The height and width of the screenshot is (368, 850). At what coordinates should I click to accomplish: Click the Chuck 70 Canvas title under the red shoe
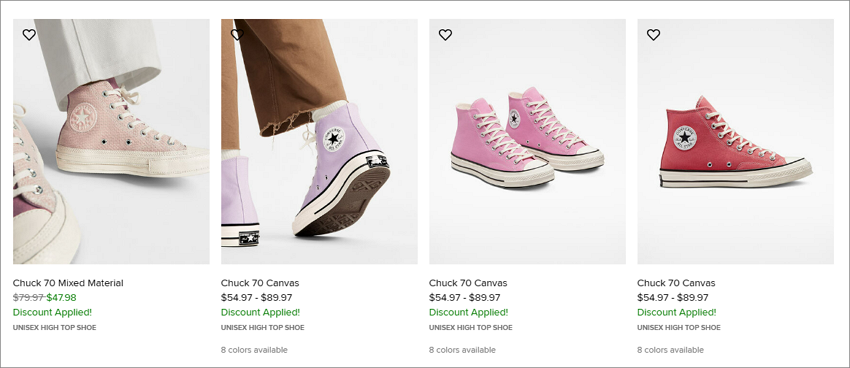676,283
